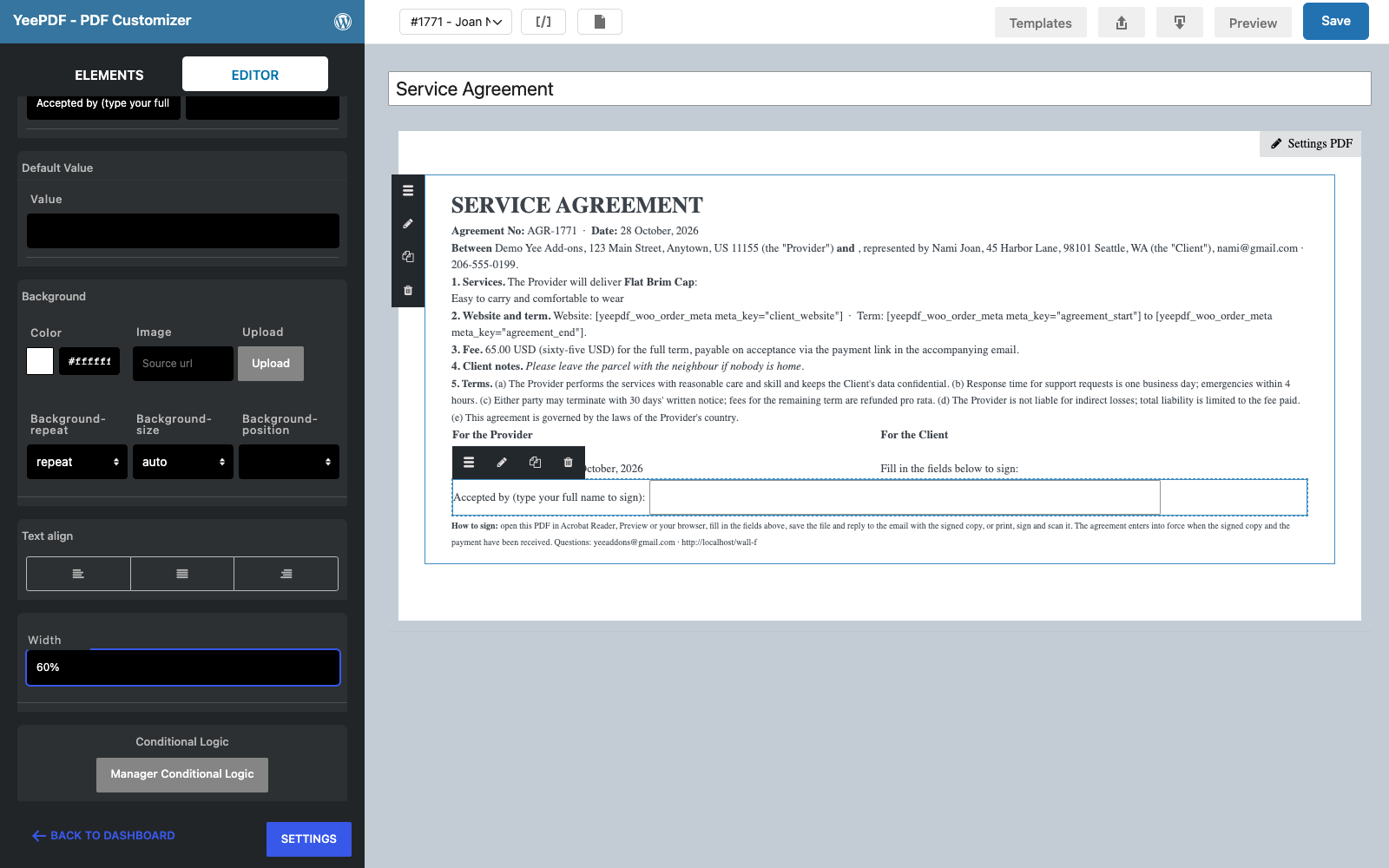Click 'For the Client' heading text
1389x868 pixels.
914,435
